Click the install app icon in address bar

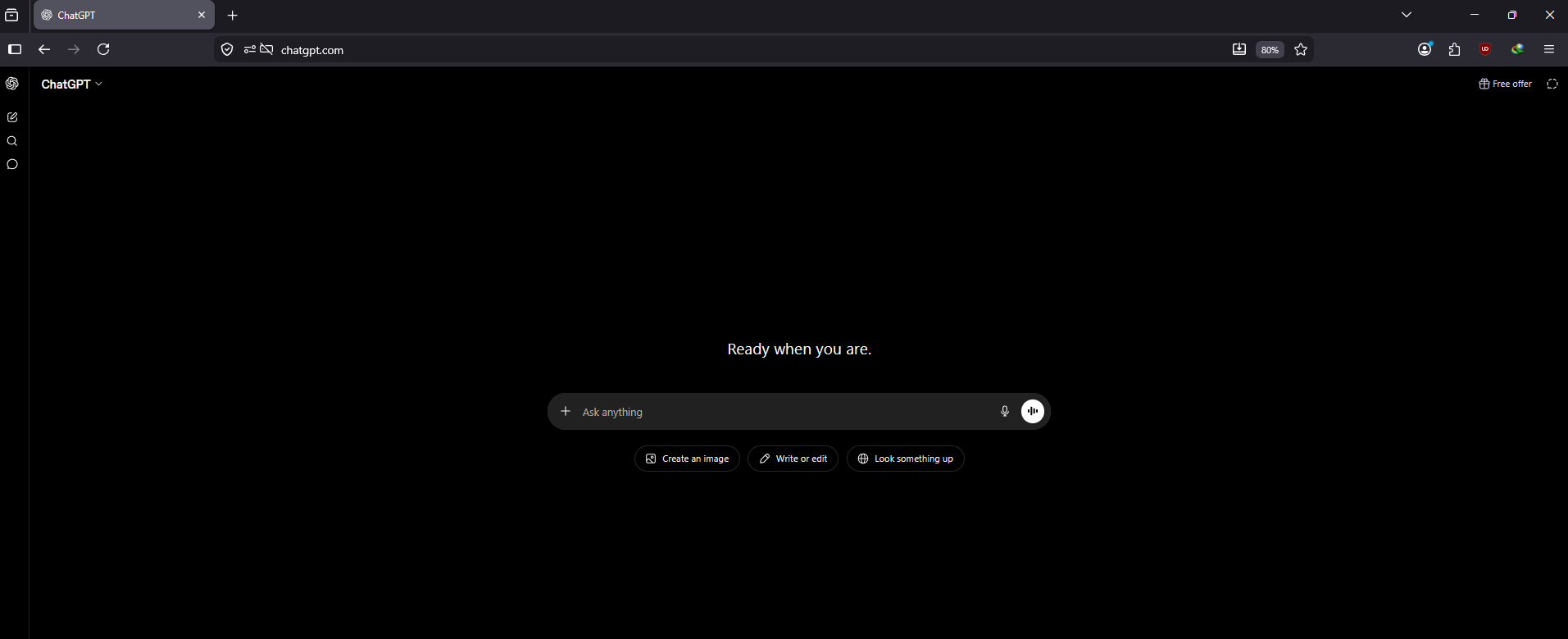pos(1239,49)
